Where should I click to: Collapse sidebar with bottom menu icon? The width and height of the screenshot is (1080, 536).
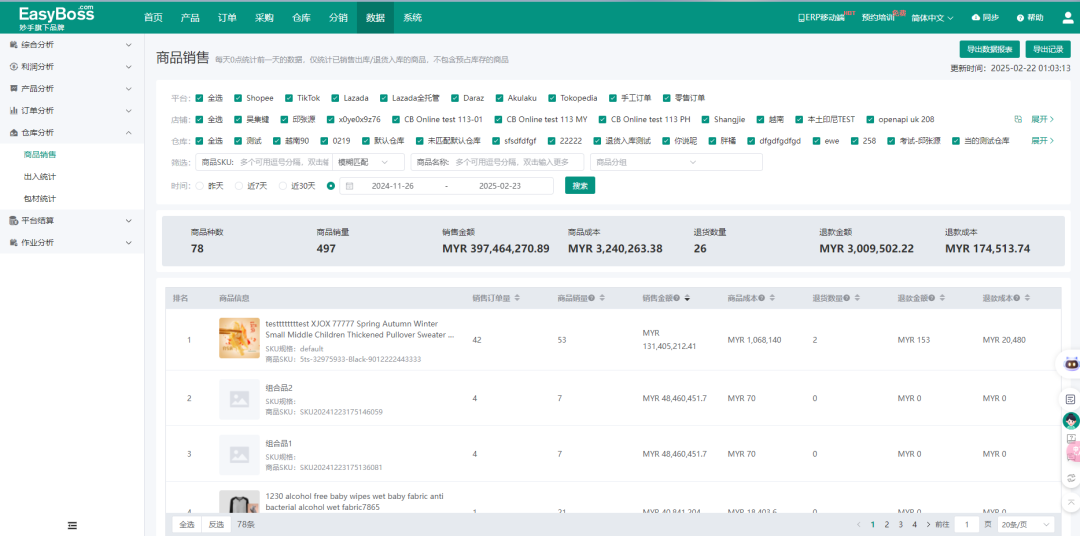tap(72, 526)
